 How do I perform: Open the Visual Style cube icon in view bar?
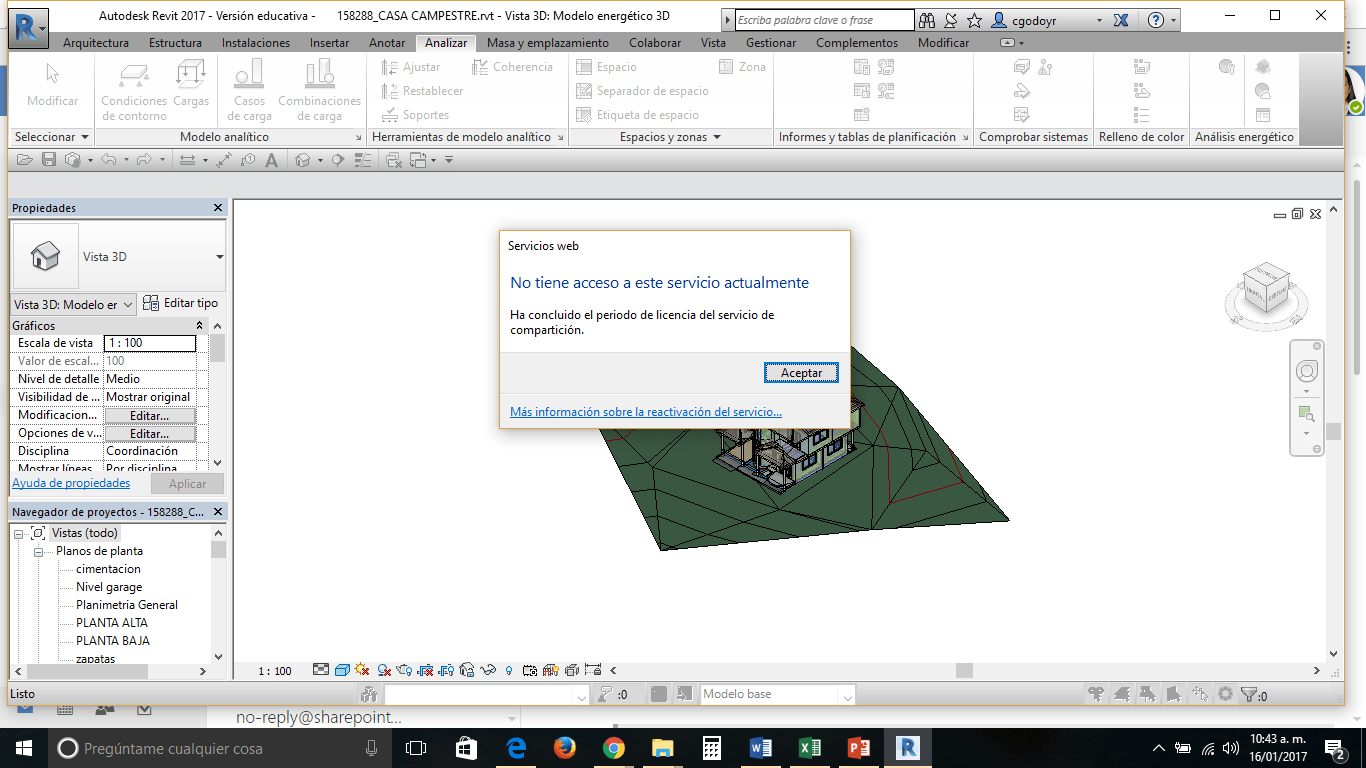pyautogui.click(x=342, y=670)
